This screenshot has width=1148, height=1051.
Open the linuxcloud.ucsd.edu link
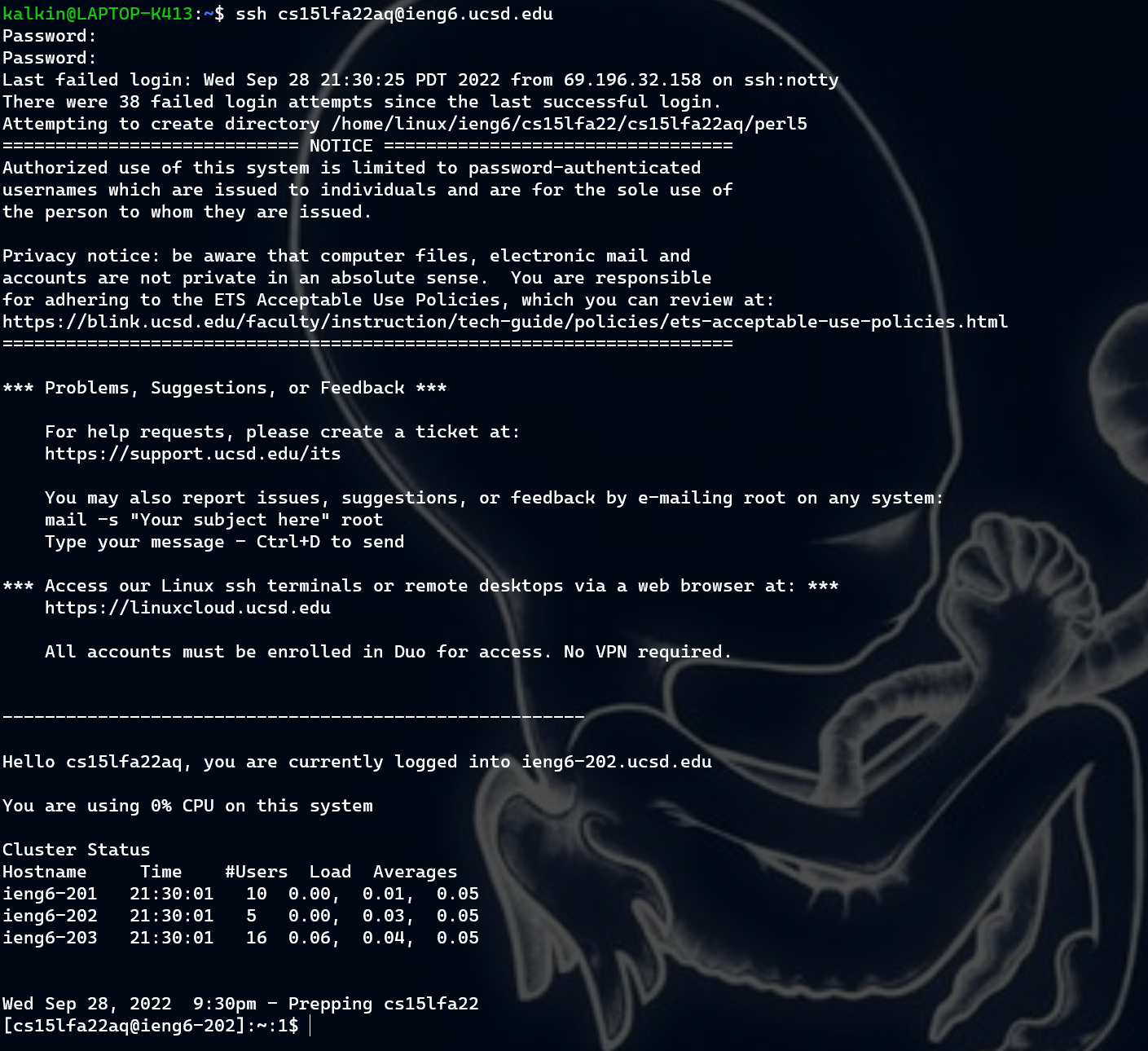[x=187, y=608]
